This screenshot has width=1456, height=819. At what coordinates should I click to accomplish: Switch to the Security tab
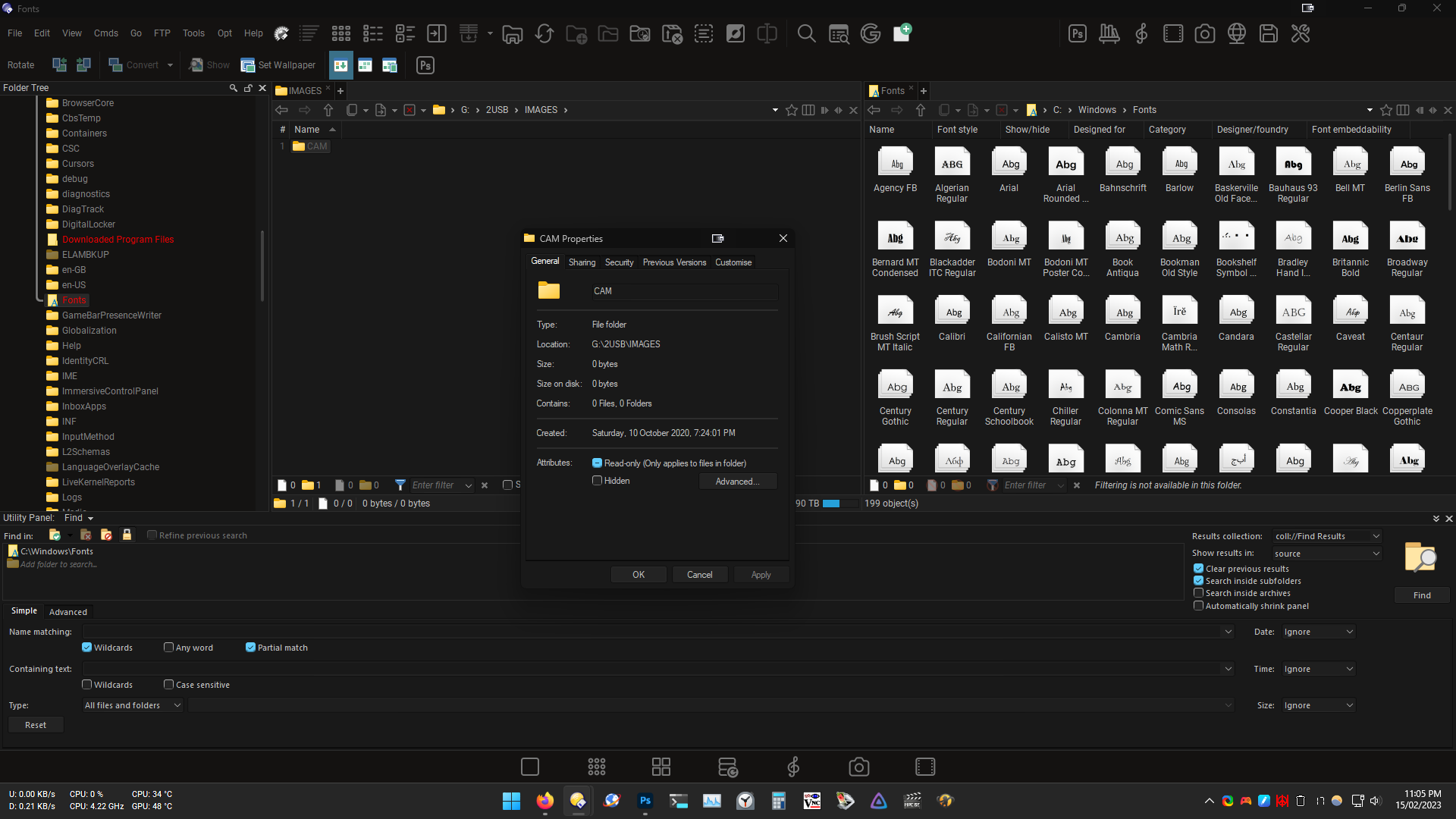coord(619,262)
